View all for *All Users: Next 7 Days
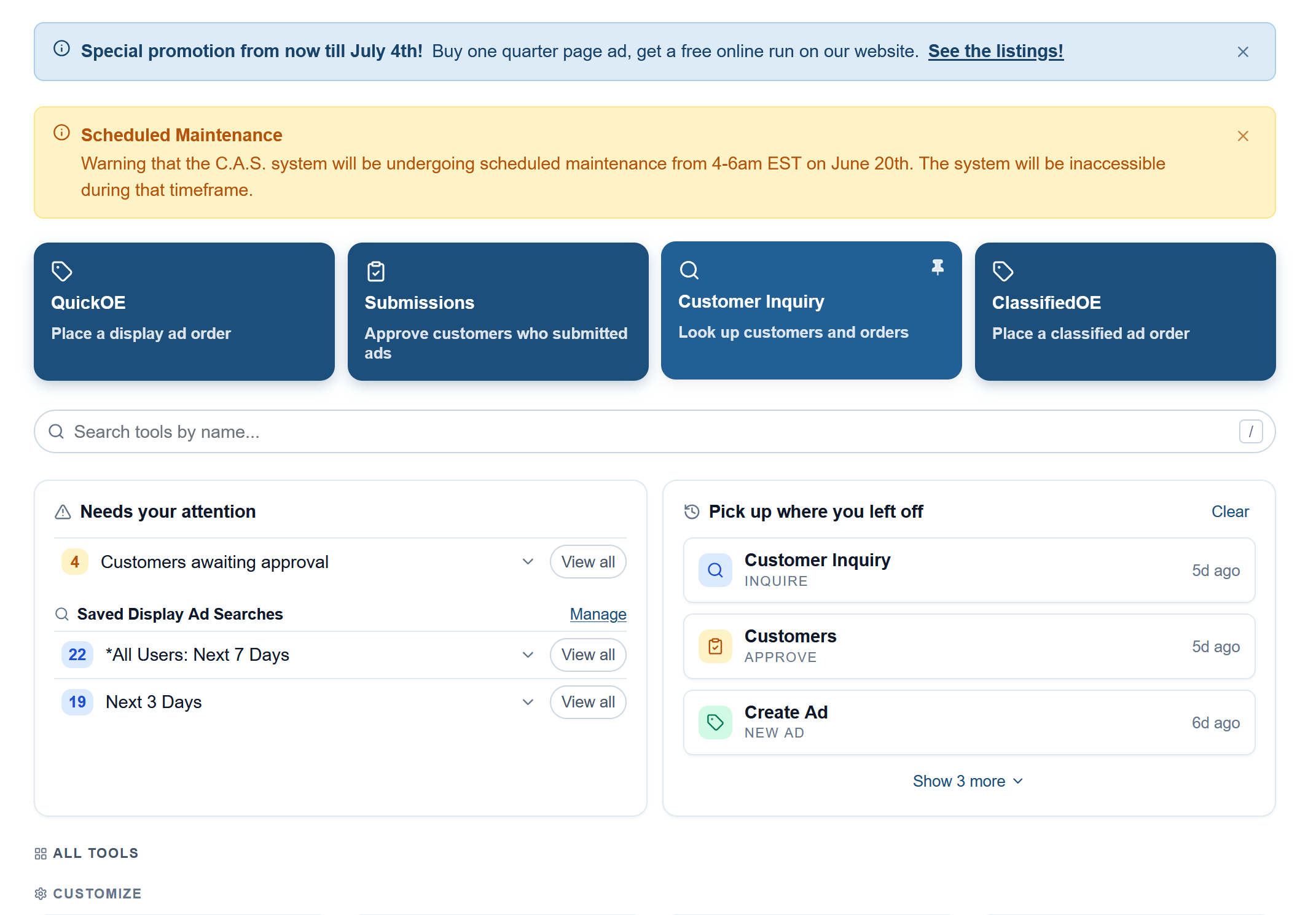The height and width of the screenshot is (915, 1316). [x=588, y=655]
